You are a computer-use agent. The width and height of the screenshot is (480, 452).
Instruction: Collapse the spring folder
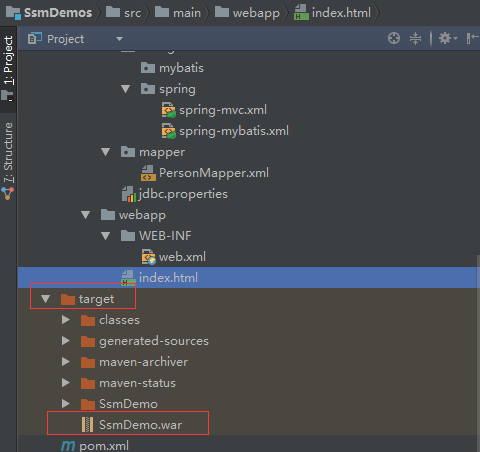point(126,89)
